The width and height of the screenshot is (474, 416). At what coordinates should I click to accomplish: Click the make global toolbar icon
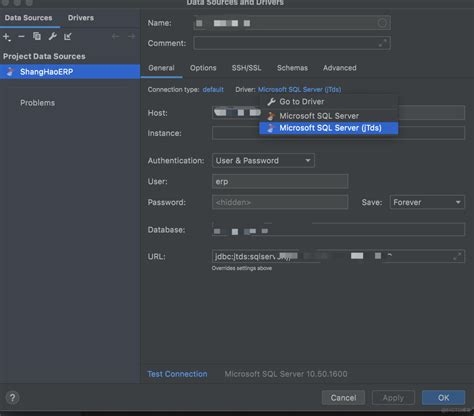pos(68,36)
